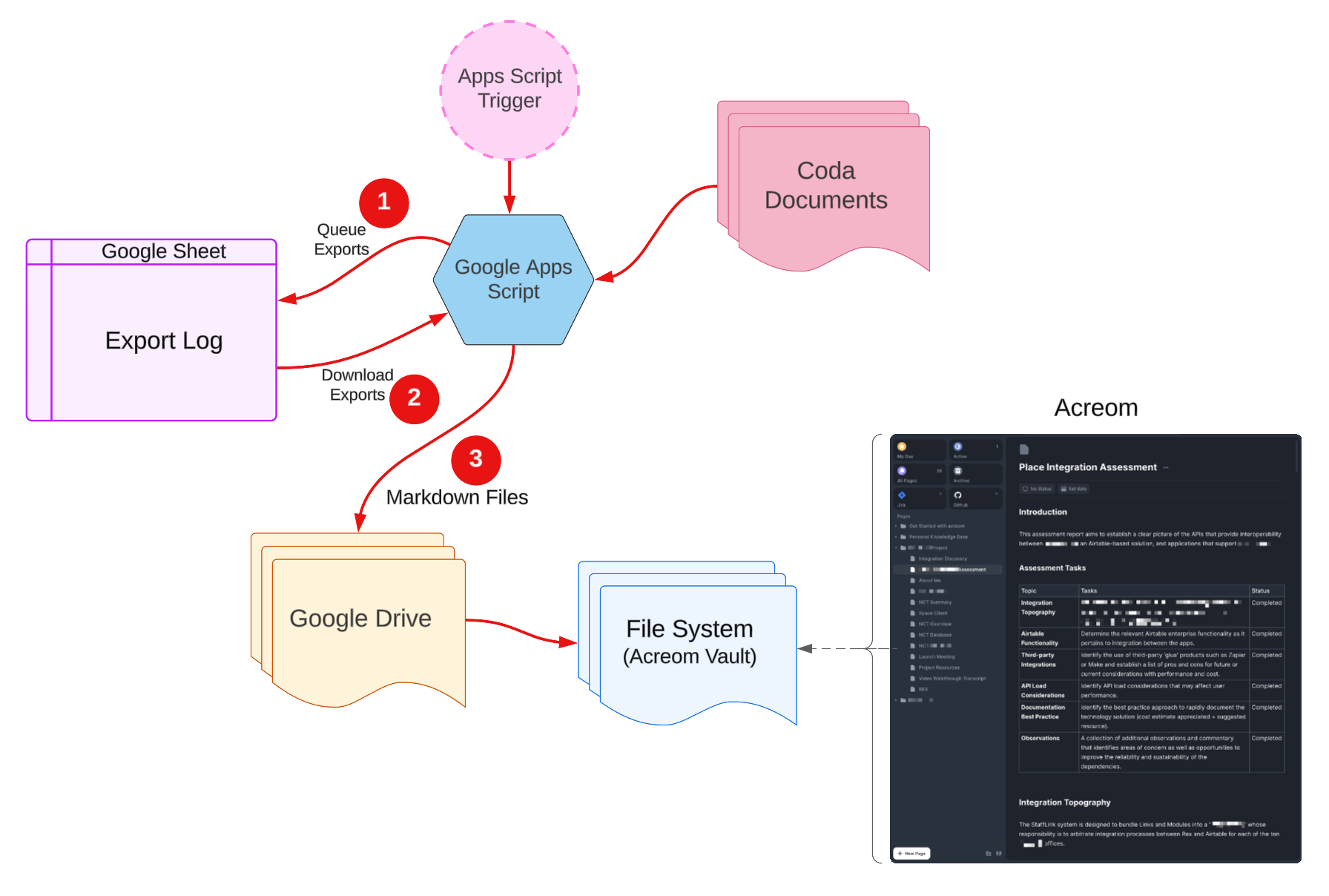The height and width of the screenshot is (896, 1329).
Task: Click the page icon above the title
Action: click(x=1024, y=449)
